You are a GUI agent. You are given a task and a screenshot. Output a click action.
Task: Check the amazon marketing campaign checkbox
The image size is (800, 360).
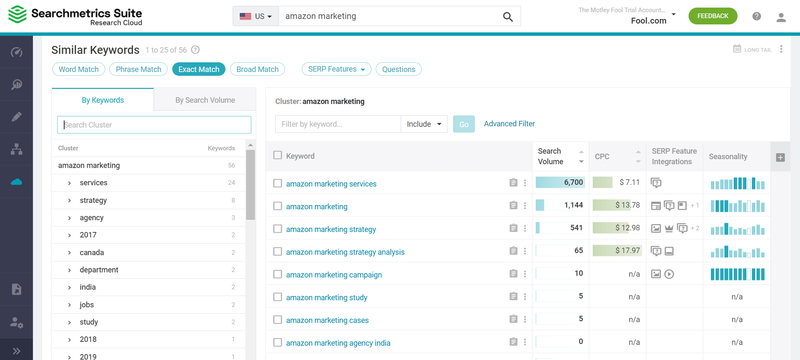278,274
